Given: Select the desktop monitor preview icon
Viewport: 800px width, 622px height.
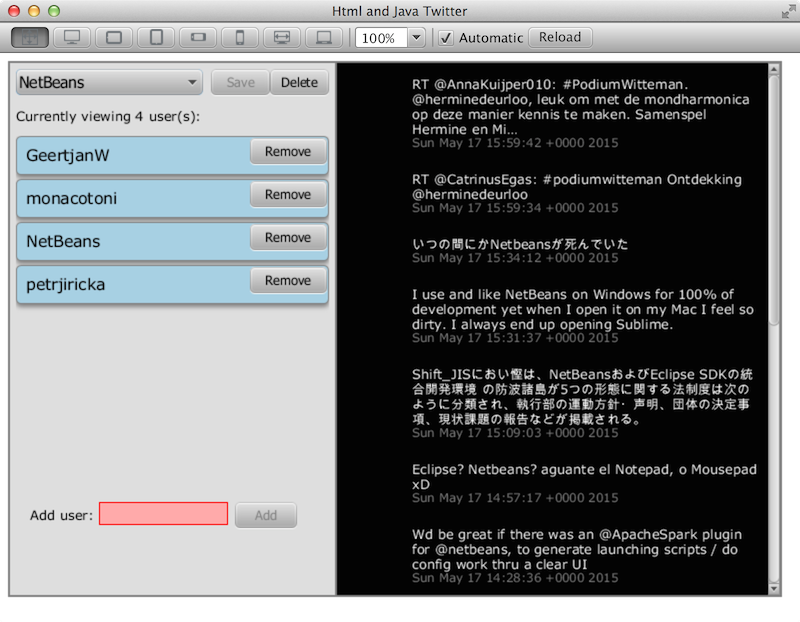Looking at the screenshot, I should 72,38.
